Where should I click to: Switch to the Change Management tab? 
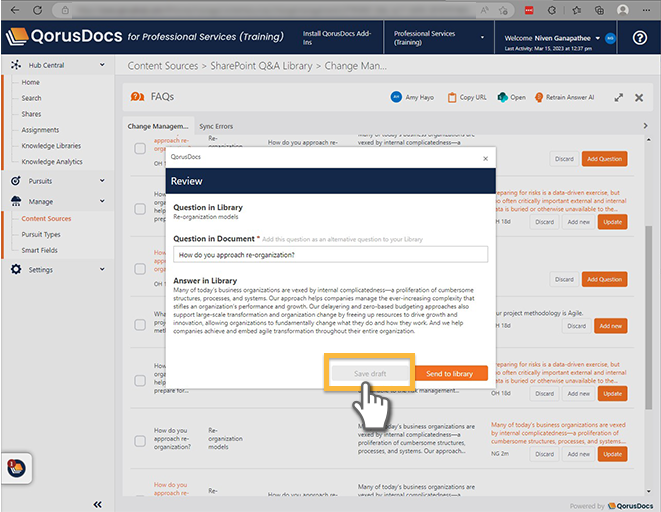click(158, 126)
